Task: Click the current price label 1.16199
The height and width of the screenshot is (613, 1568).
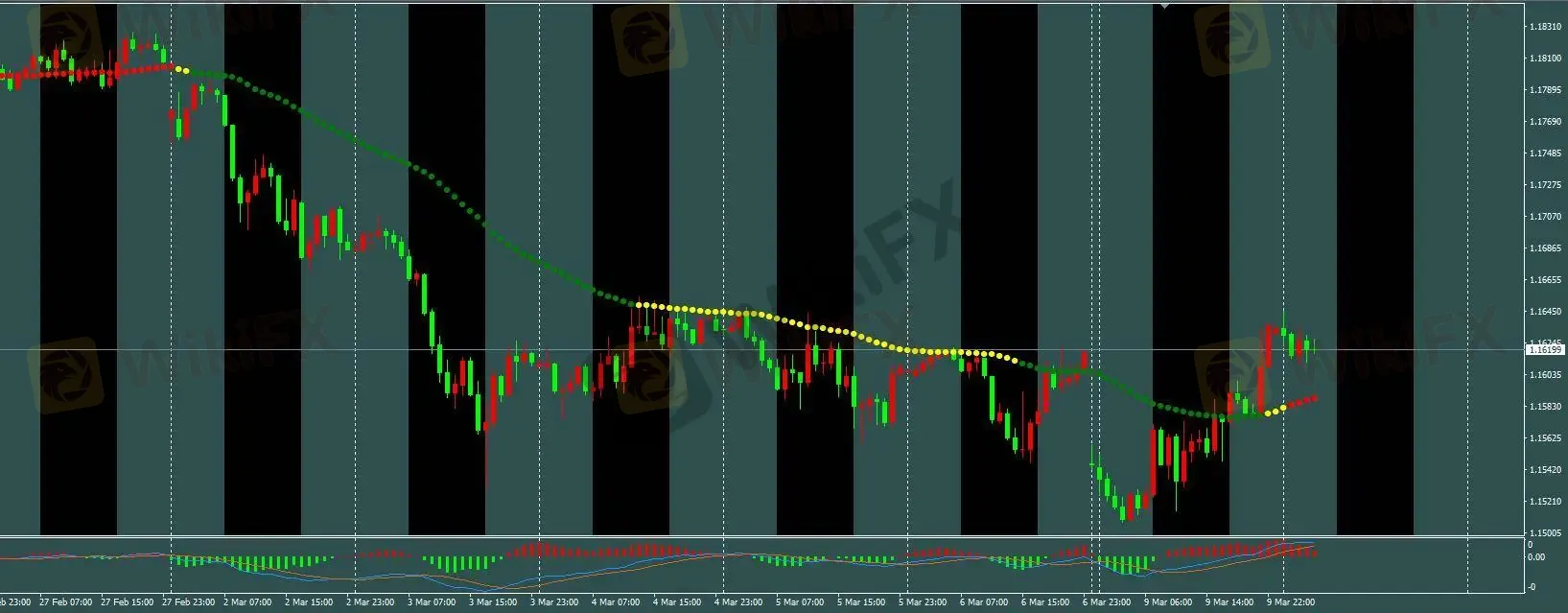Action: pyautogui.click(x=1545, y=350)
